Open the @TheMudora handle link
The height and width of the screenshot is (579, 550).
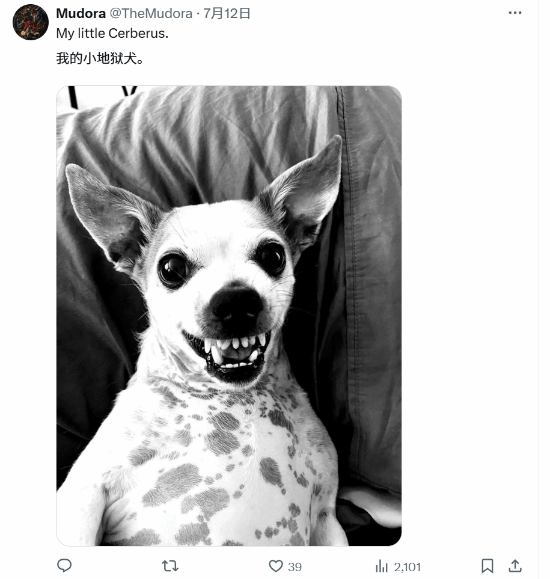click(151, 14)
